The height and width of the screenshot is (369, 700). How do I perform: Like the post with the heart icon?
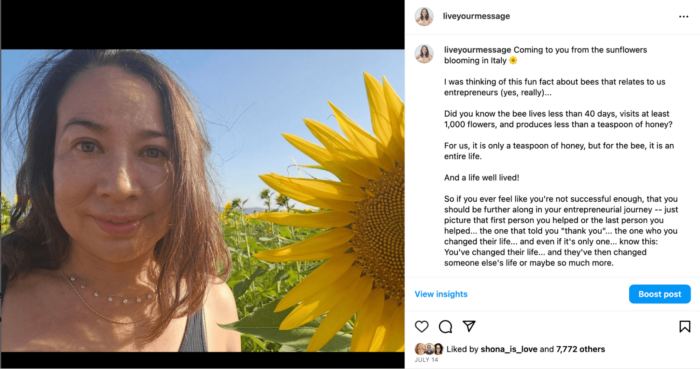pos(421,327)
